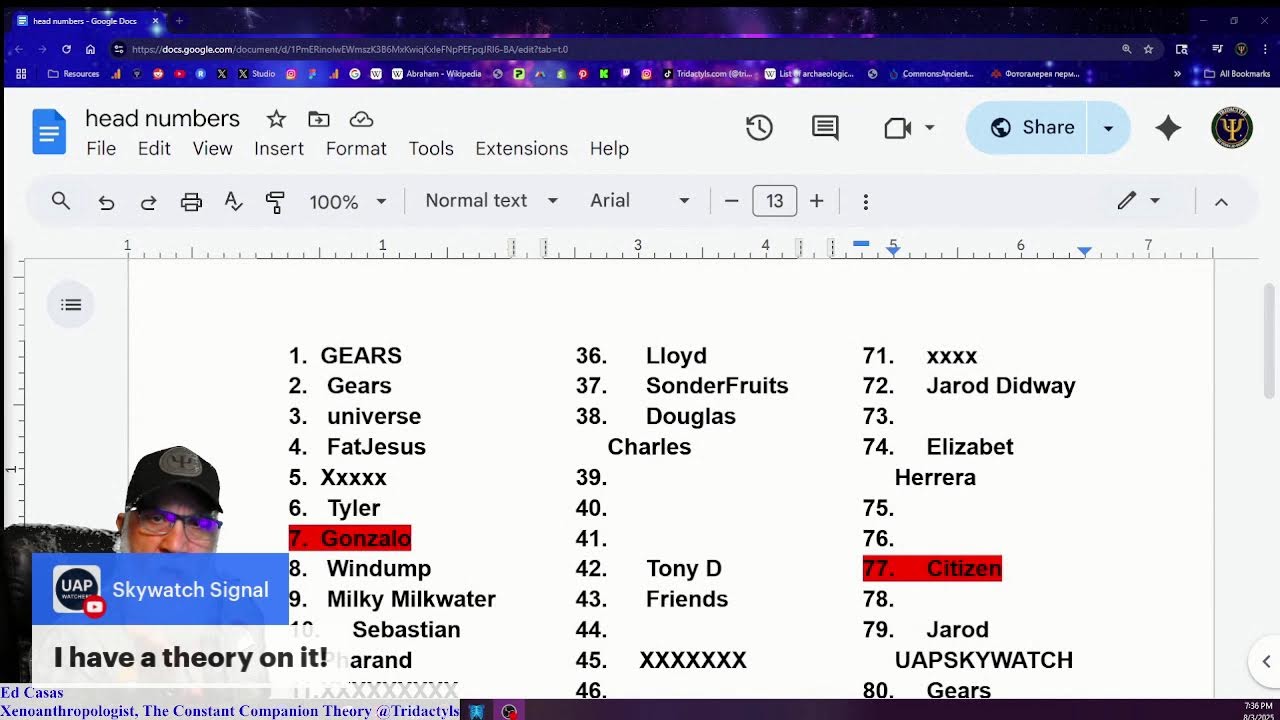Select the paint format roller icon
Screen dimensions: 1280x720
pos(275,202)
